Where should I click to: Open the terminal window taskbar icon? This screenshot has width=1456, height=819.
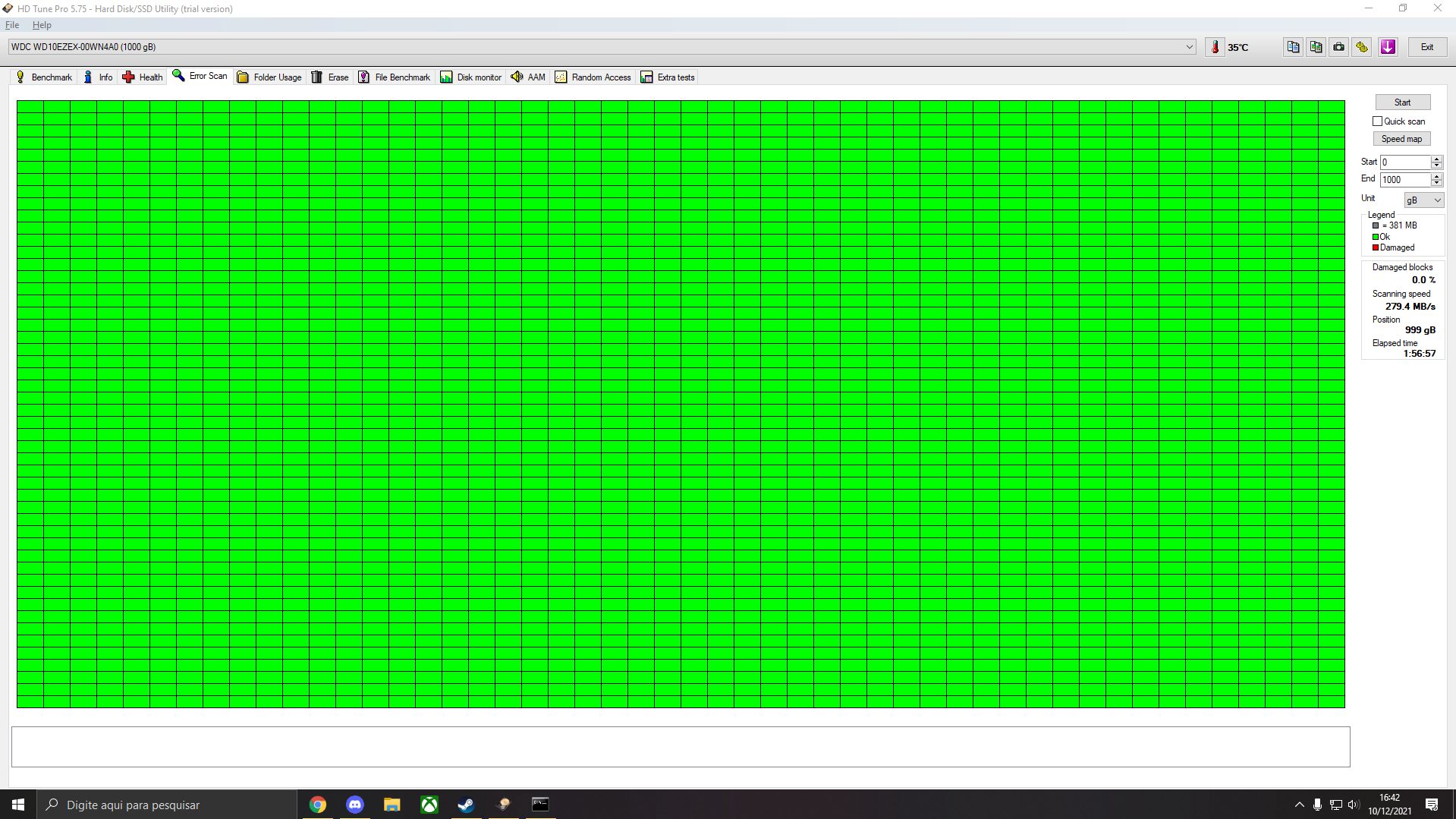[540, 805]
